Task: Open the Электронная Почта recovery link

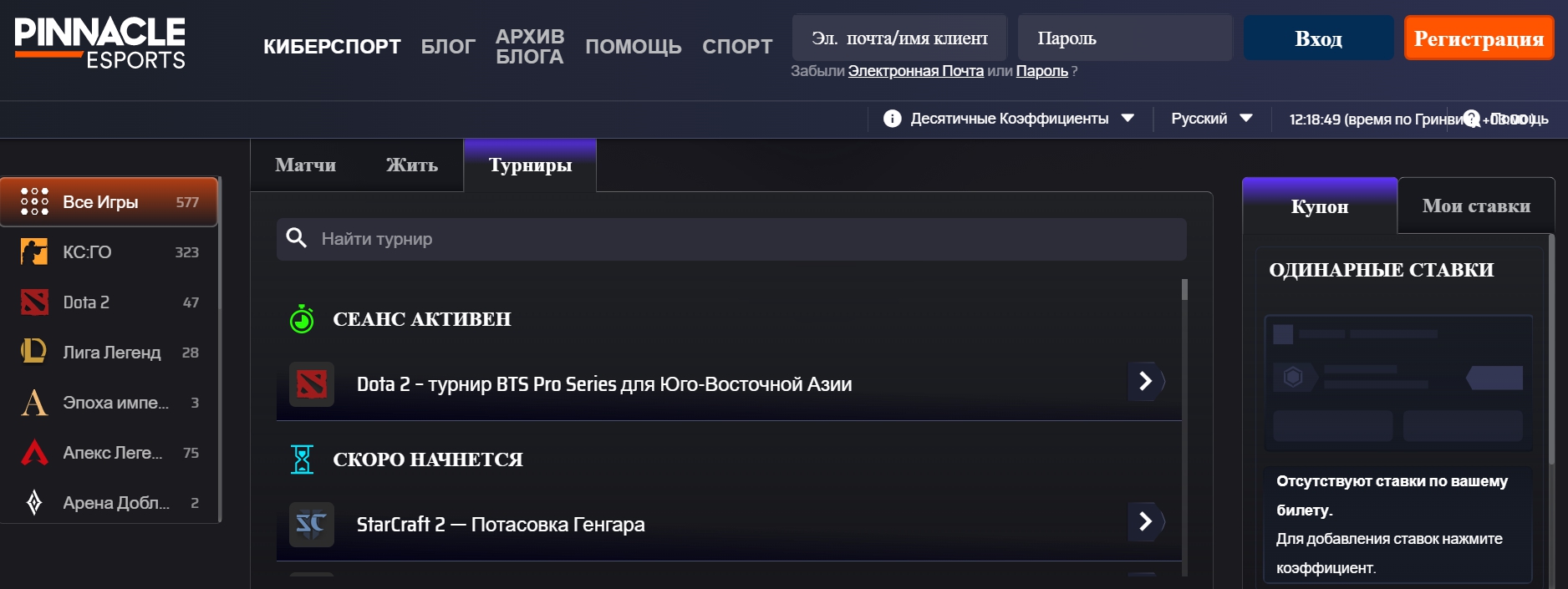Action: pos(914,72)
